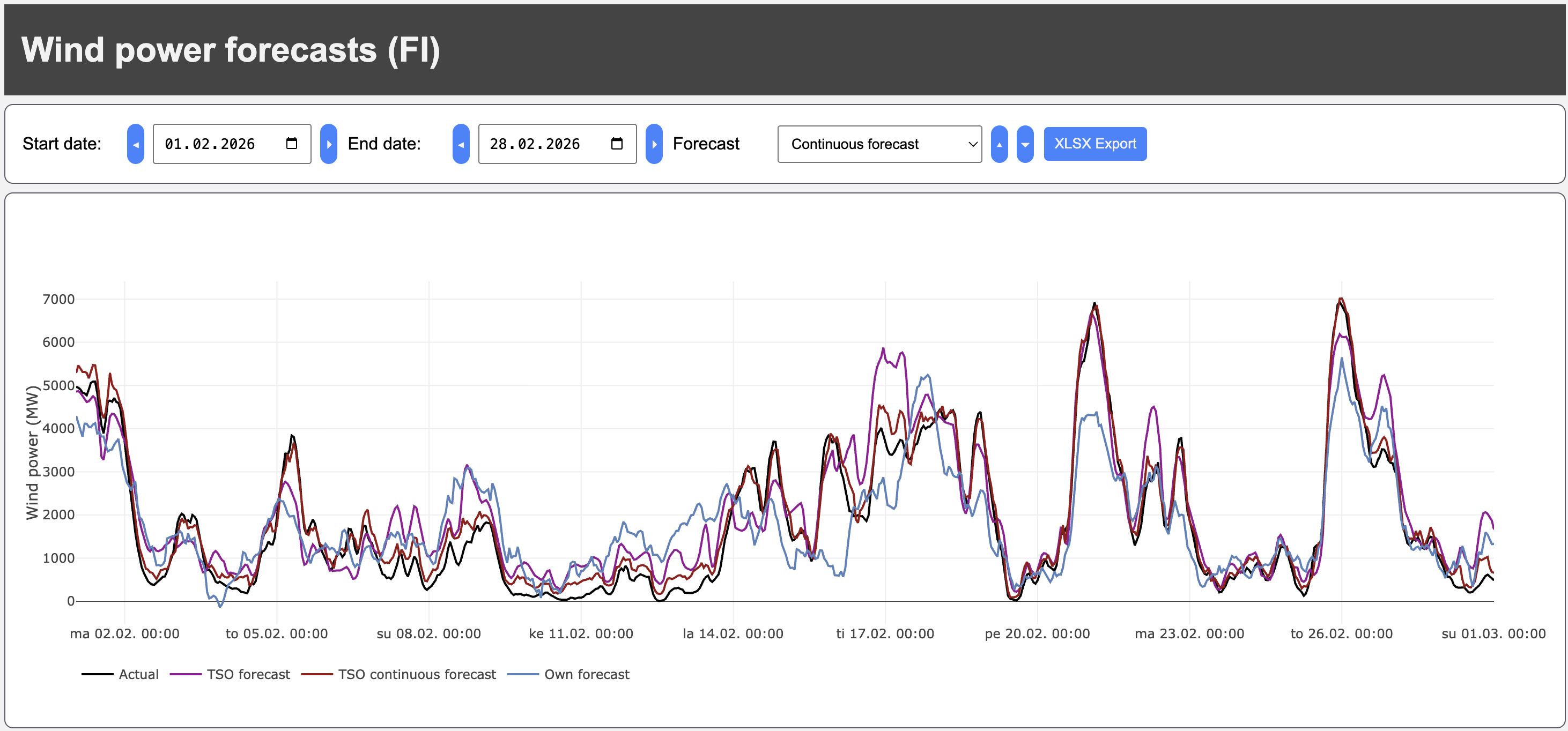Click the start date field 01.02.2026
Image resolution: width=1568 pixels, height=731 pixels.
(x=210, y=144)
